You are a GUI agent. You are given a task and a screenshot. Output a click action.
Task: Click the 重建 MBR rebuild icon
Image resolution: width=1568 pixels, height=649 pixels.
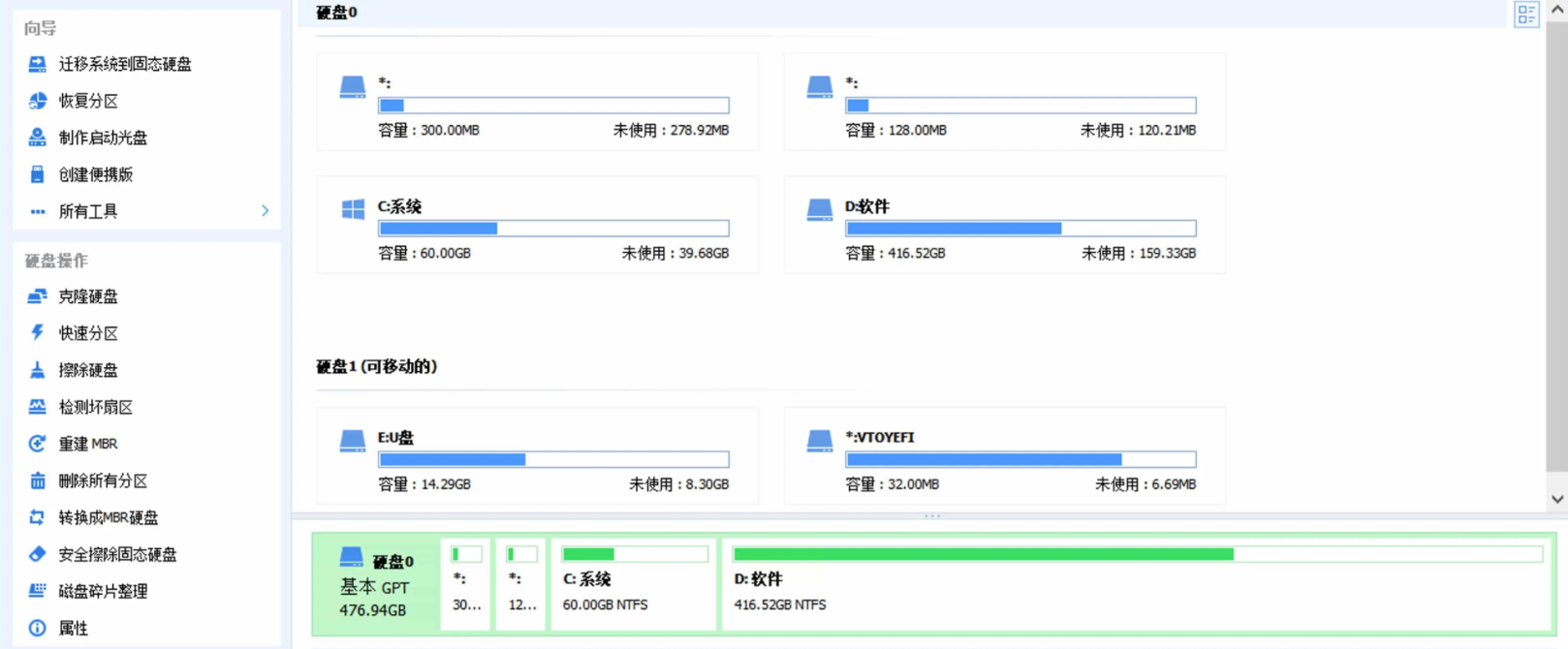(x=38, y=444)
